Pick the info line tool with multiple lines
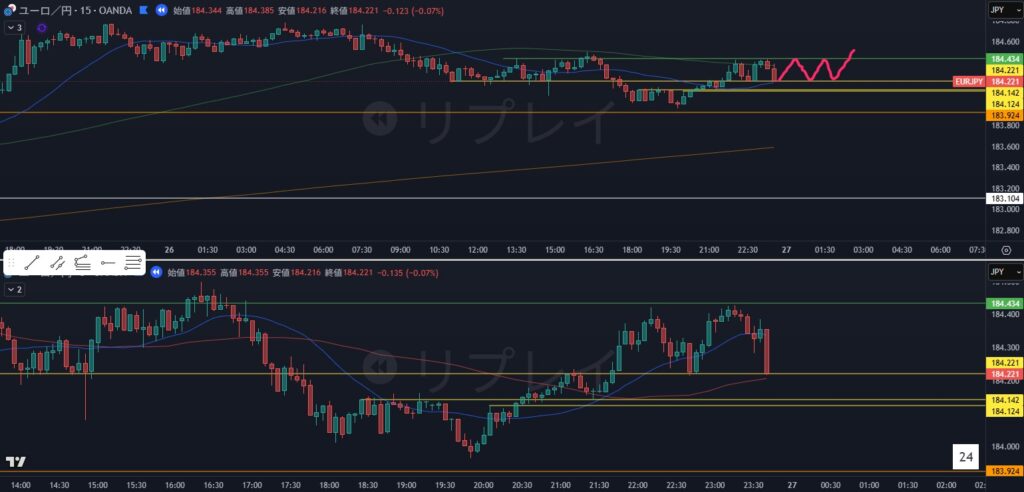Viewport: 1024px width, 492px height. point(83,263)
